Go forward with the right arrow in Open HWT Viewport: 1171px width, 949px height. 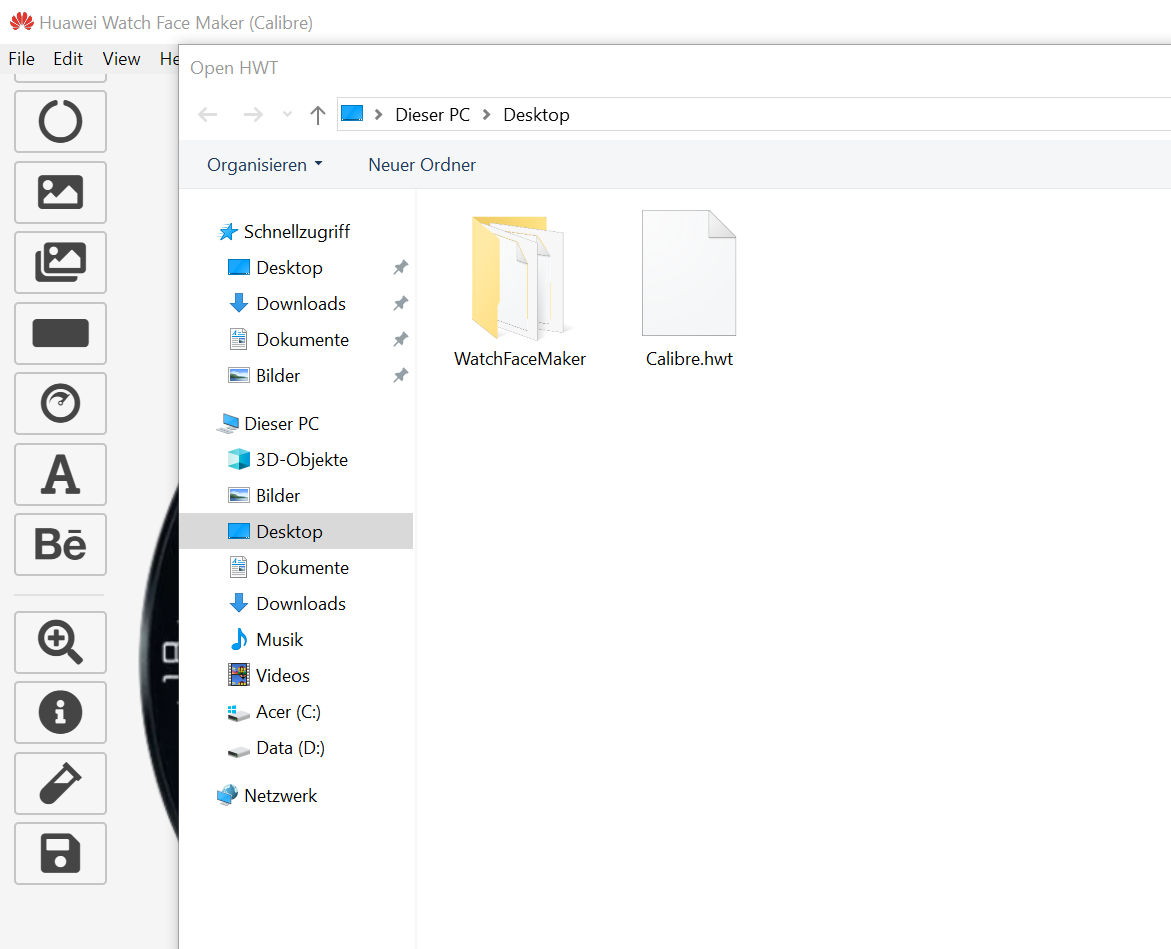pyautogui.click(x=253, y=115)
